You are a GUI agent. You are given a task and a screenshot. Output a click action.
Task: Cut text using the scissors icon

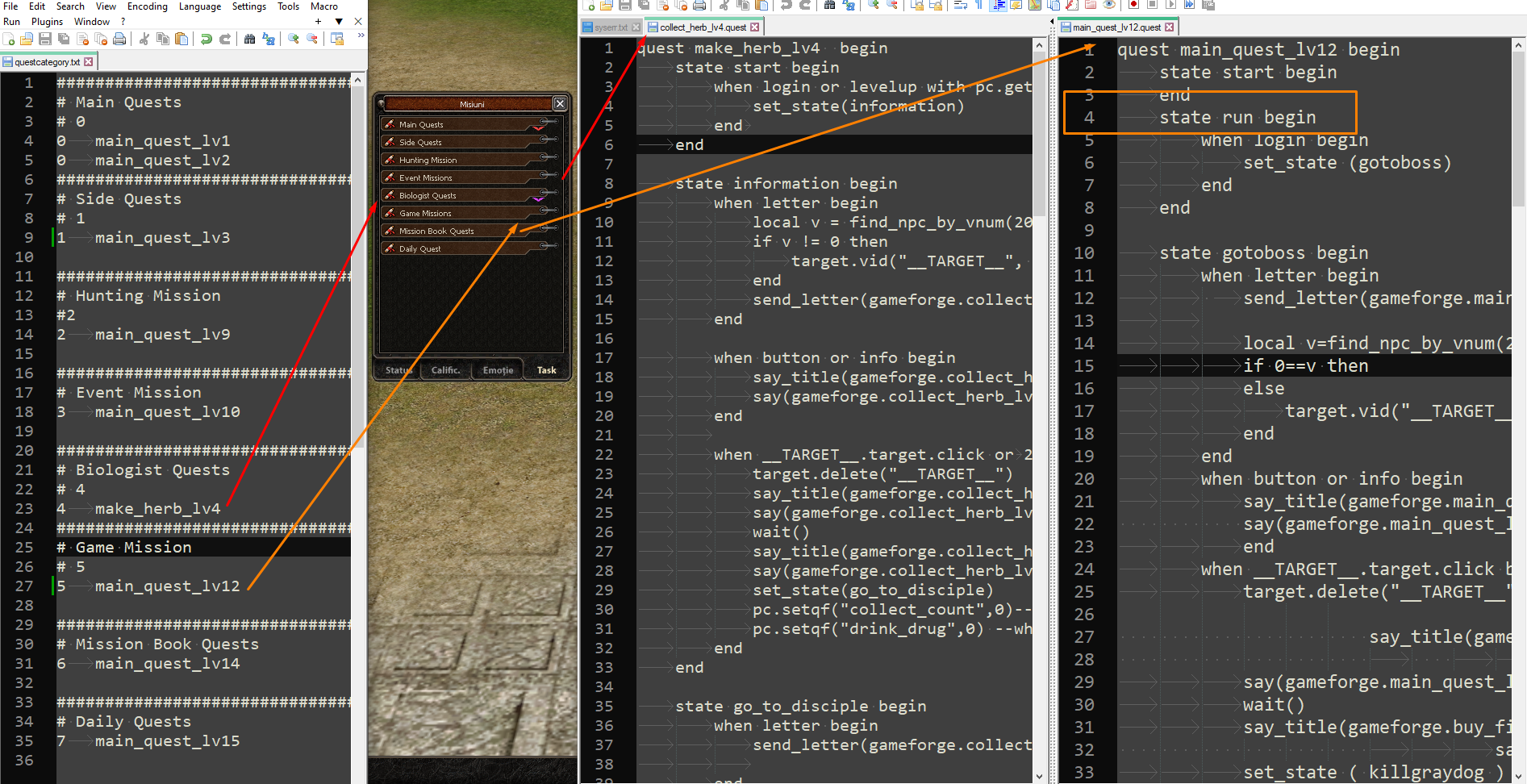[724, 6]
